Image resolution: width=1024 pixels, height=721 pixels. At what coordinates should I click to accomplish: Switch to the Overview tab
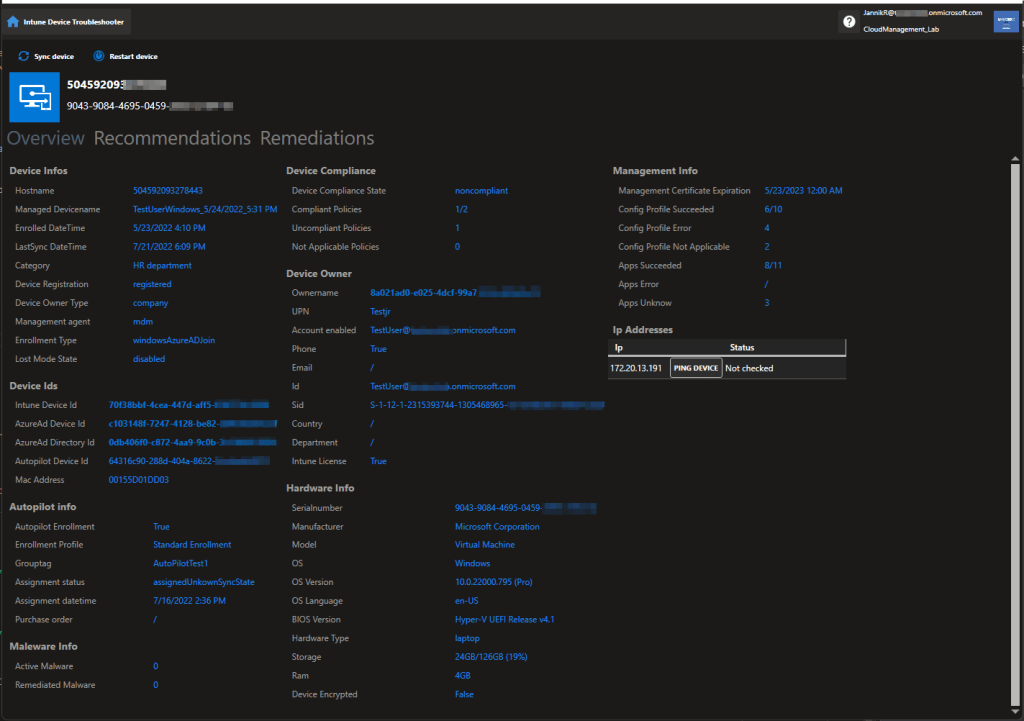46,139
